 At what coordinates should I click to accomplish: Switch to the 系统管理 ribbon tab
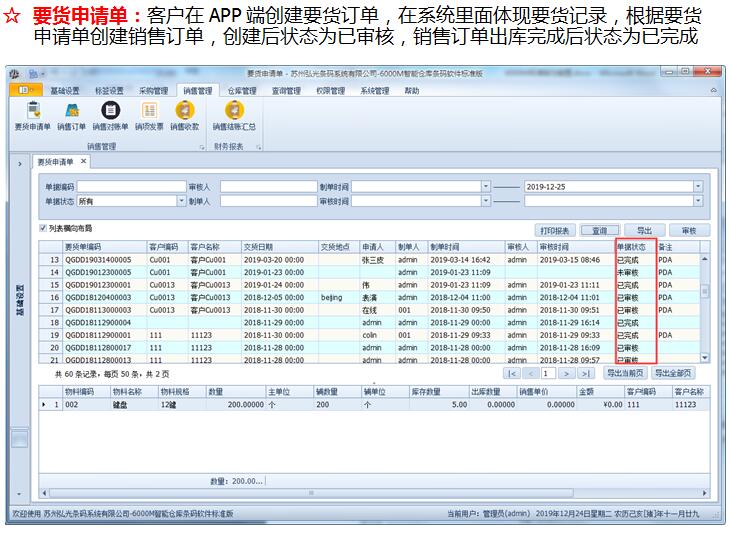click(x=375, y=91)
